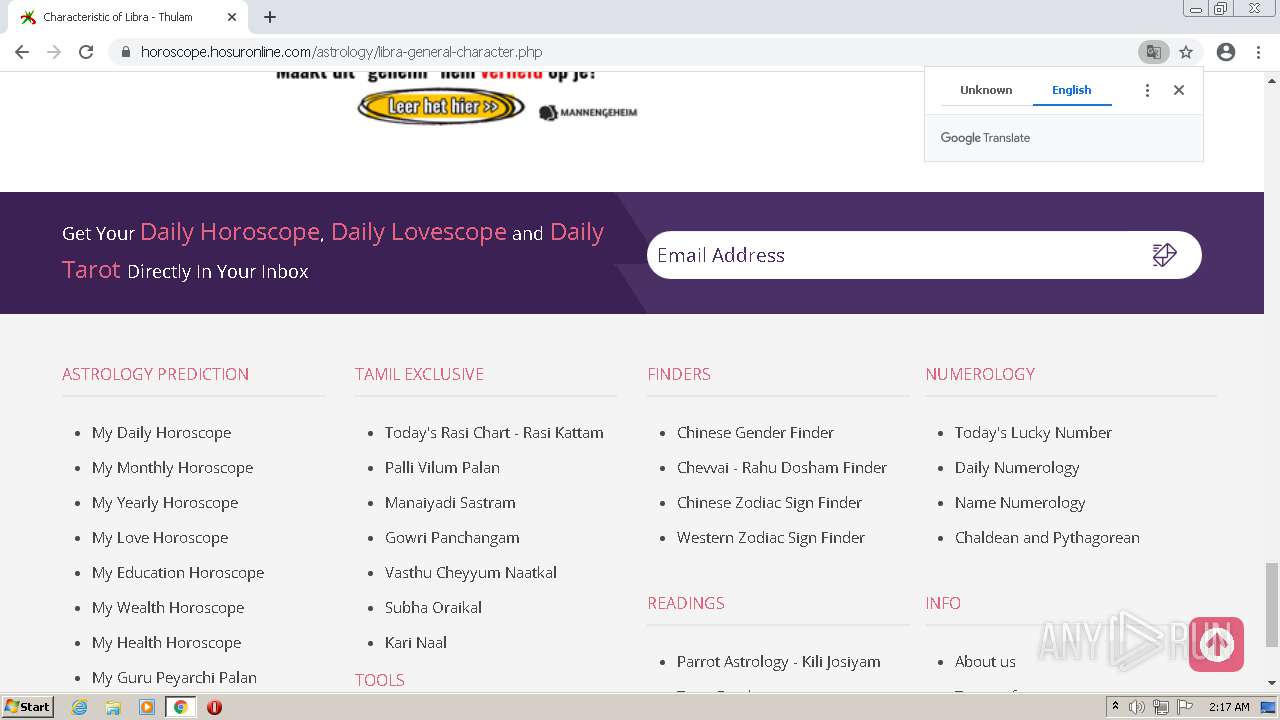Show hidden system tray icons
The width and height of the screenshot is (1280, 720).
(1115, 707)
